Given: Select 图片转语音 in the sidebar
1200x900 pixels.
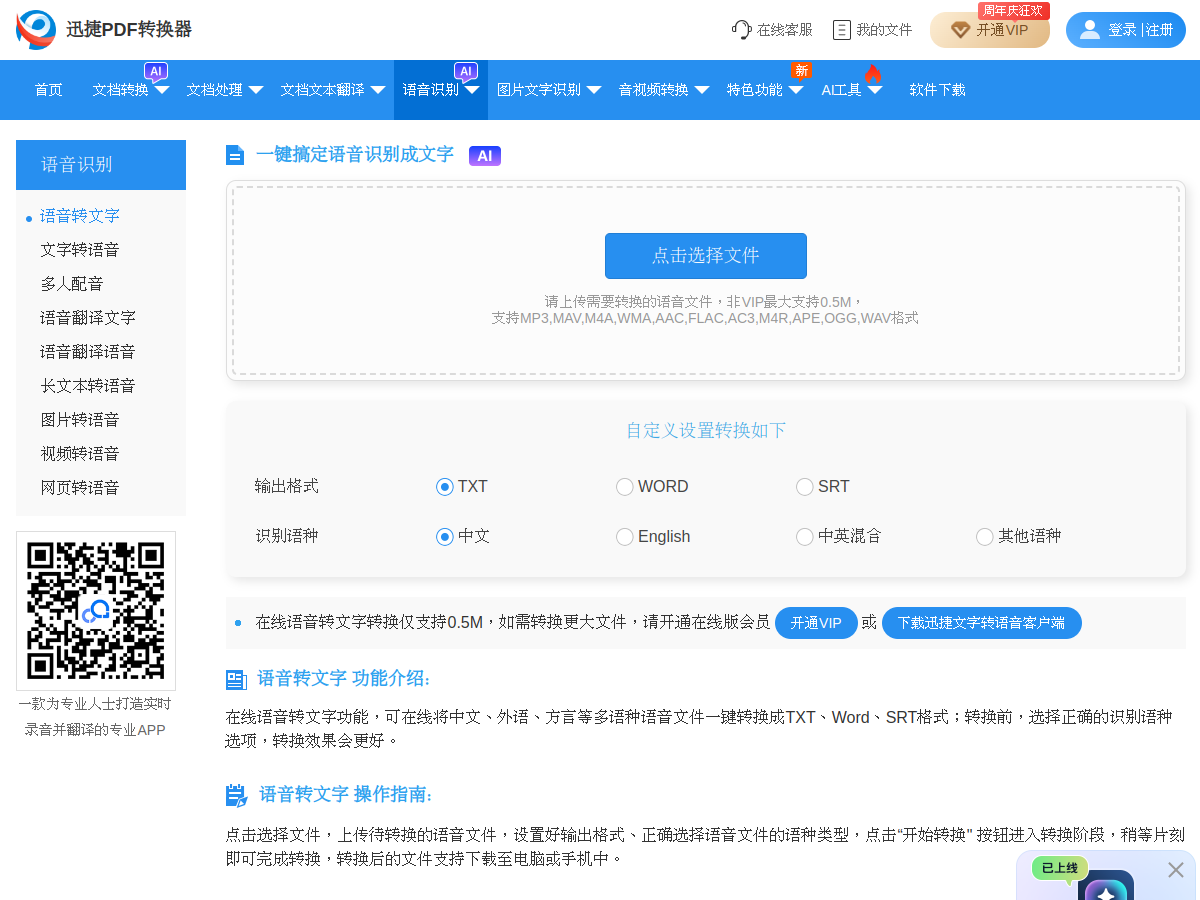Looking at the screenshot, I should (80, 420).
